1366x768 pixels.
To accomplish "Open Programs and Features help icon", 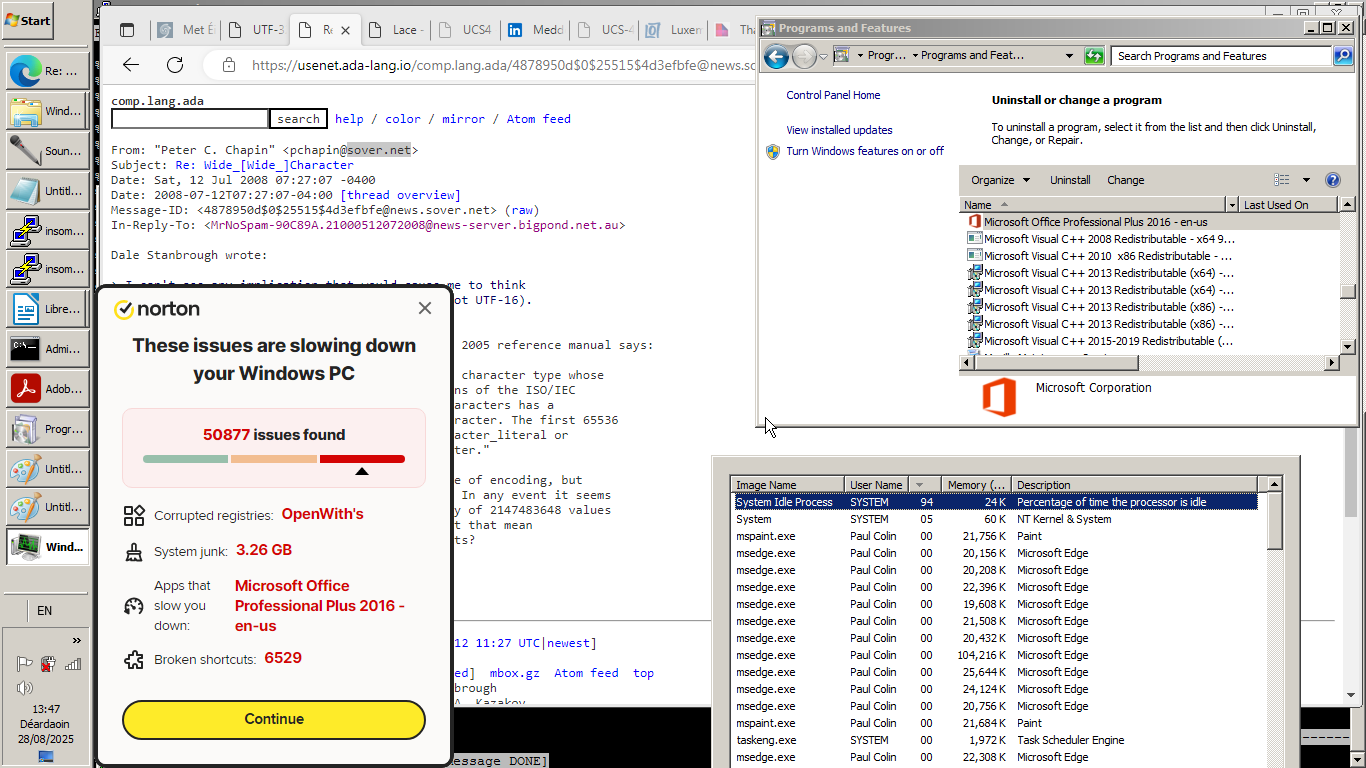I will click(x=1332, y=180).
